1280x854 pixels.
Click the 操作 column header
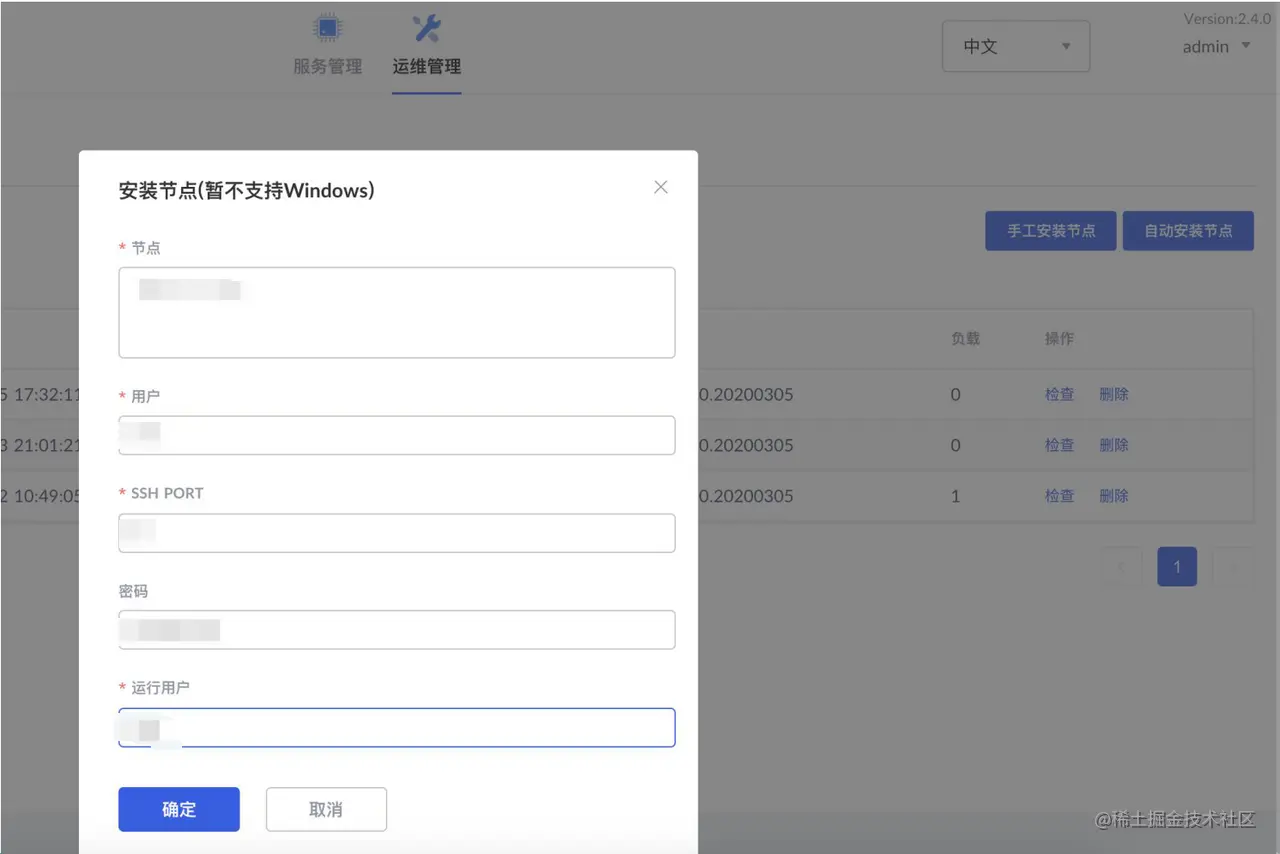(1060, 338)
